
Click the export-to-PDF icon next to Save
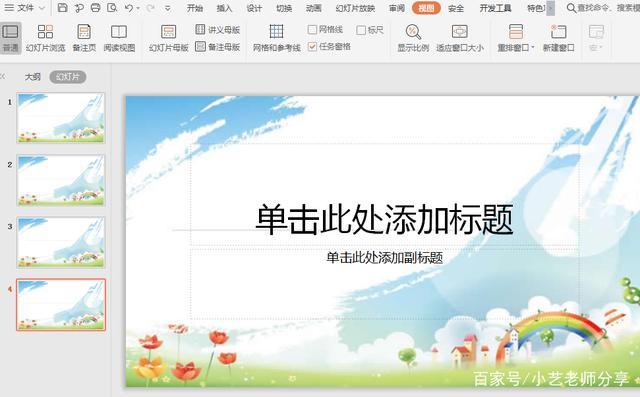coord(79,7)
